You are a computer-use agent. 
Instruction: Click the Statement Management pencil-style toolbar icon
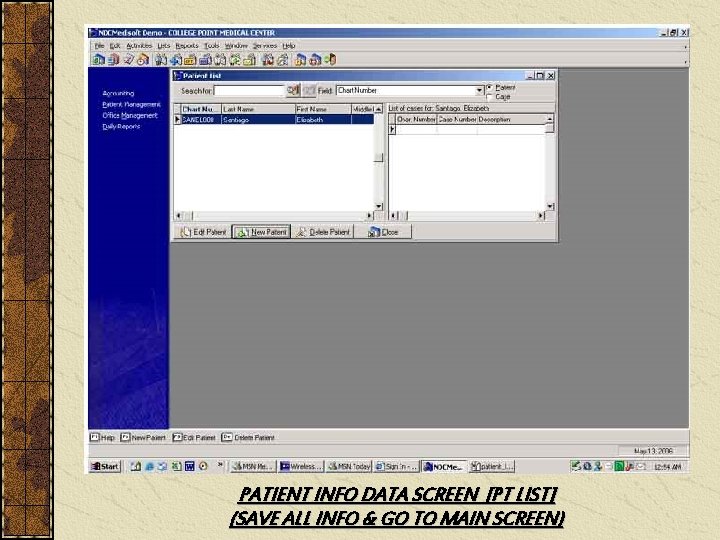pyautogui.click(x=129, y=60)
